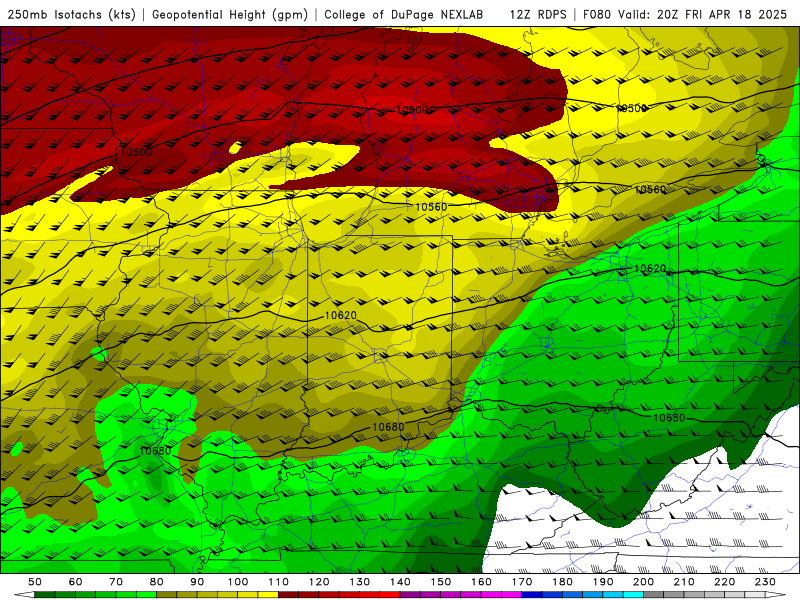Pick the 150 value on the isotach legend
This screenshot has height=600, width=800.
441,582
